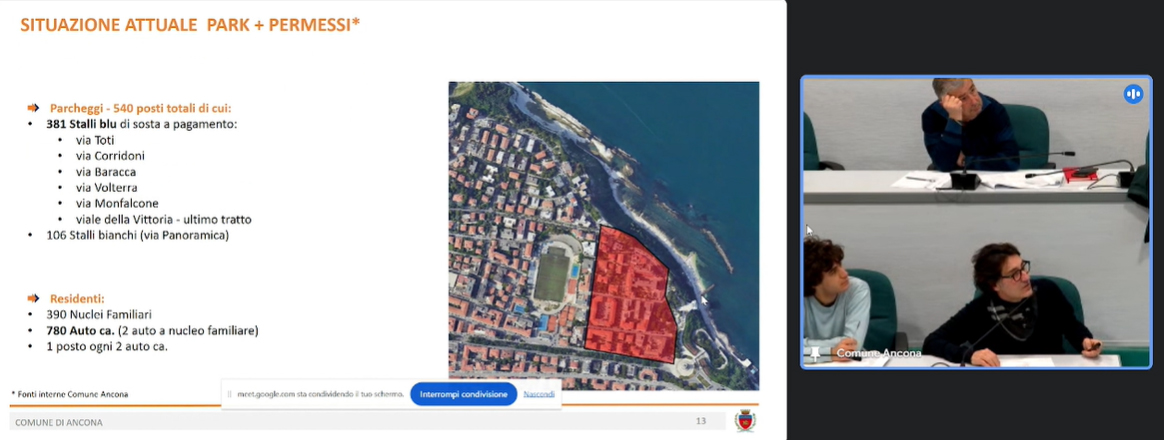
Task: Click the audio activity indicator on video tile
Action: (1132, 94)
